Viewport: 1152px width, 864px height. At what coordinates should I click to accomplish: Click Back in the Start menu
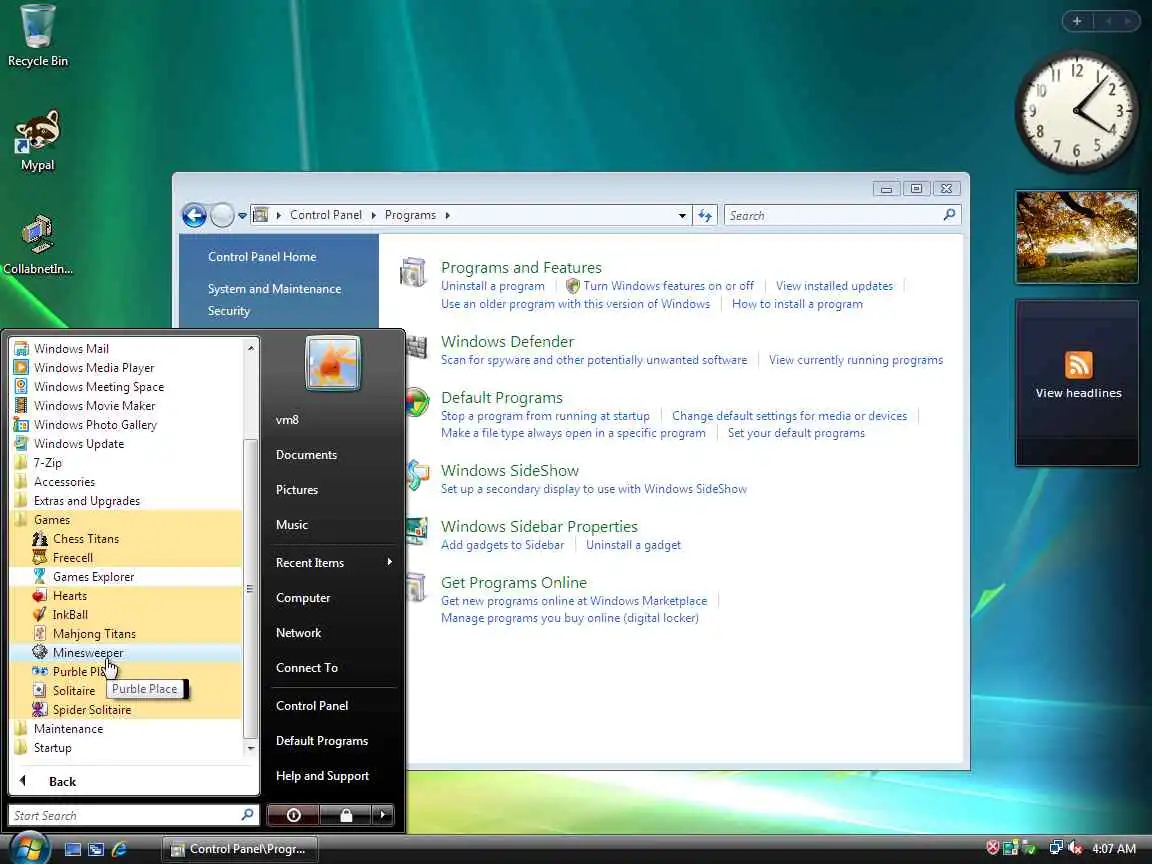[62, 782]
